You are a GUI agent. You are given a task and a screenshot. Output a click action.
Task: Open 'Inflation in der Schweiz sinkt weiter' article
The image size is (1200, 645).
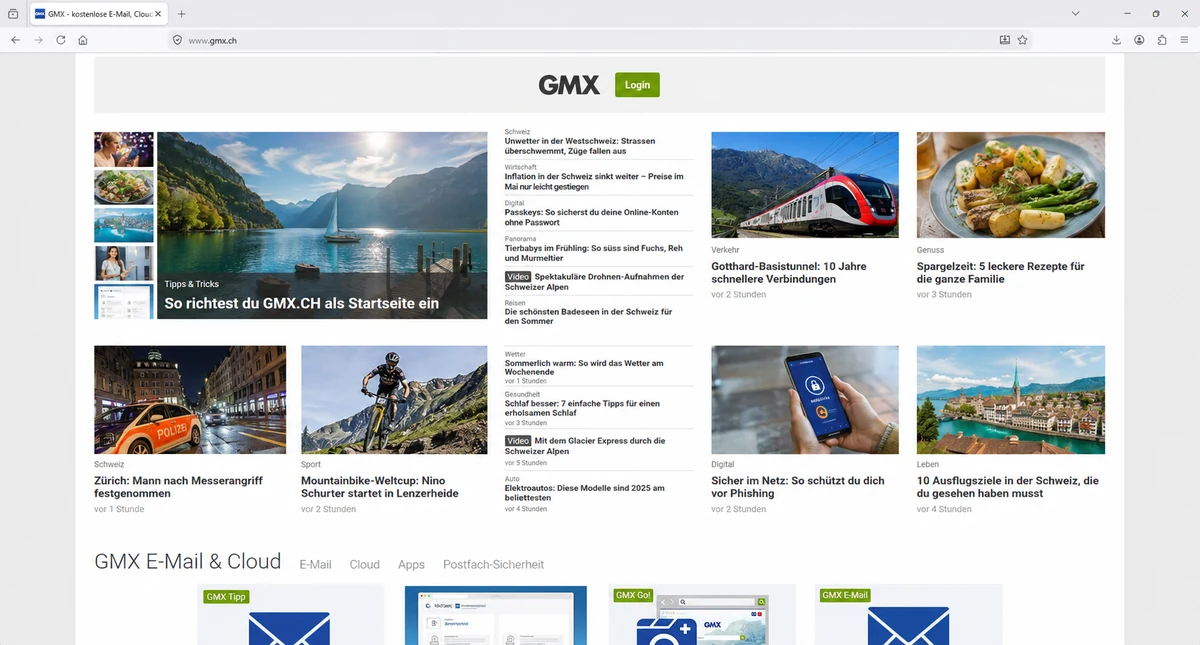tap(594, 182)
